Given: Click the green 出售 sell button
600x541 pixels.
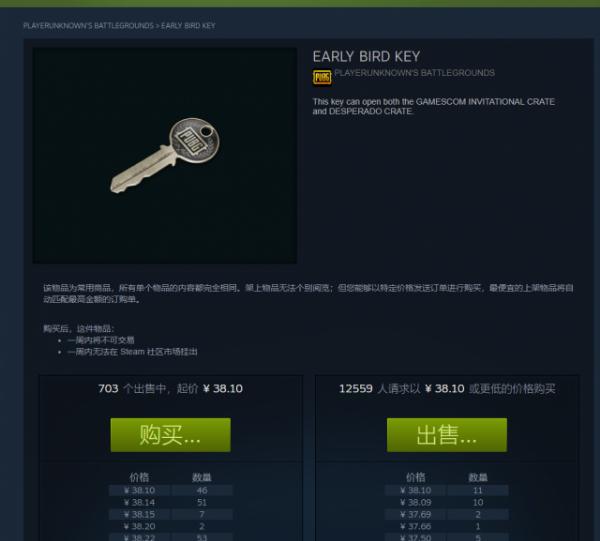Looking at the screenshot, I should point(447,435).
